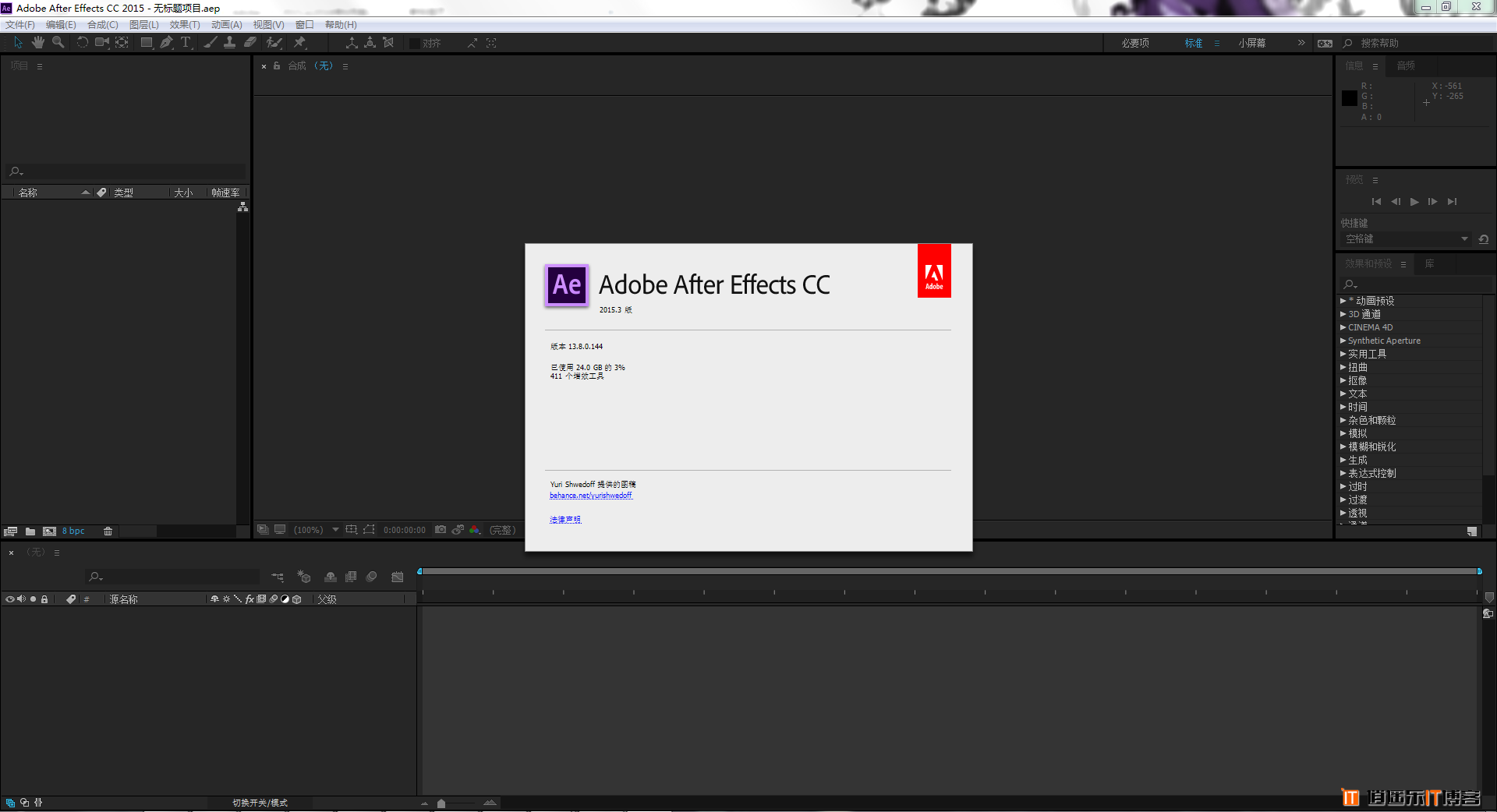This screenshot has height=812, width=1497.
Task: Click the sync settings icon beside search help
Action: 1325,43
